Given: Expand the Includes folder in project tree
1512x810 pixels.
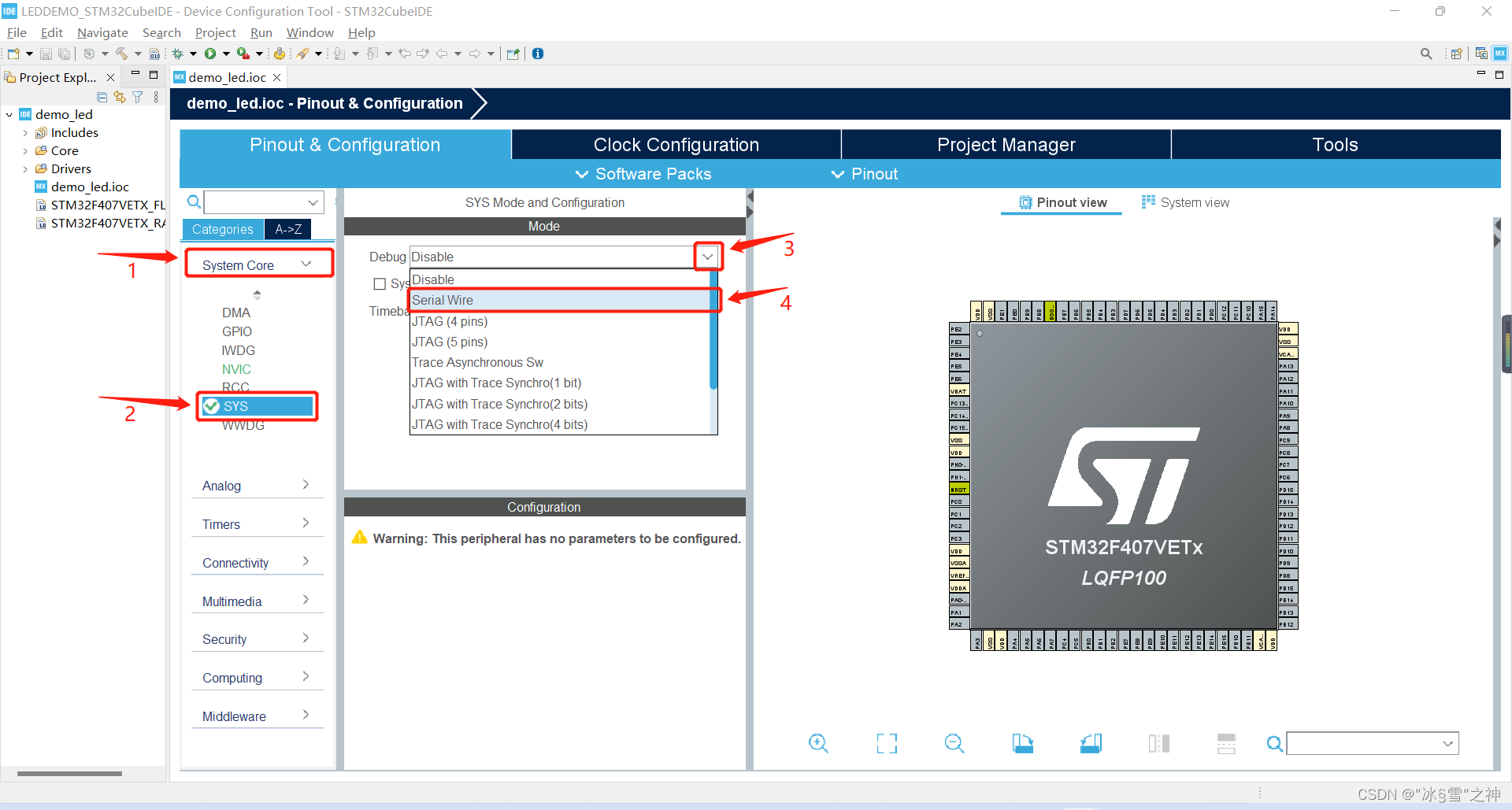Looking at the screenshot, I should pyautogui.click(x=25, y=133).
